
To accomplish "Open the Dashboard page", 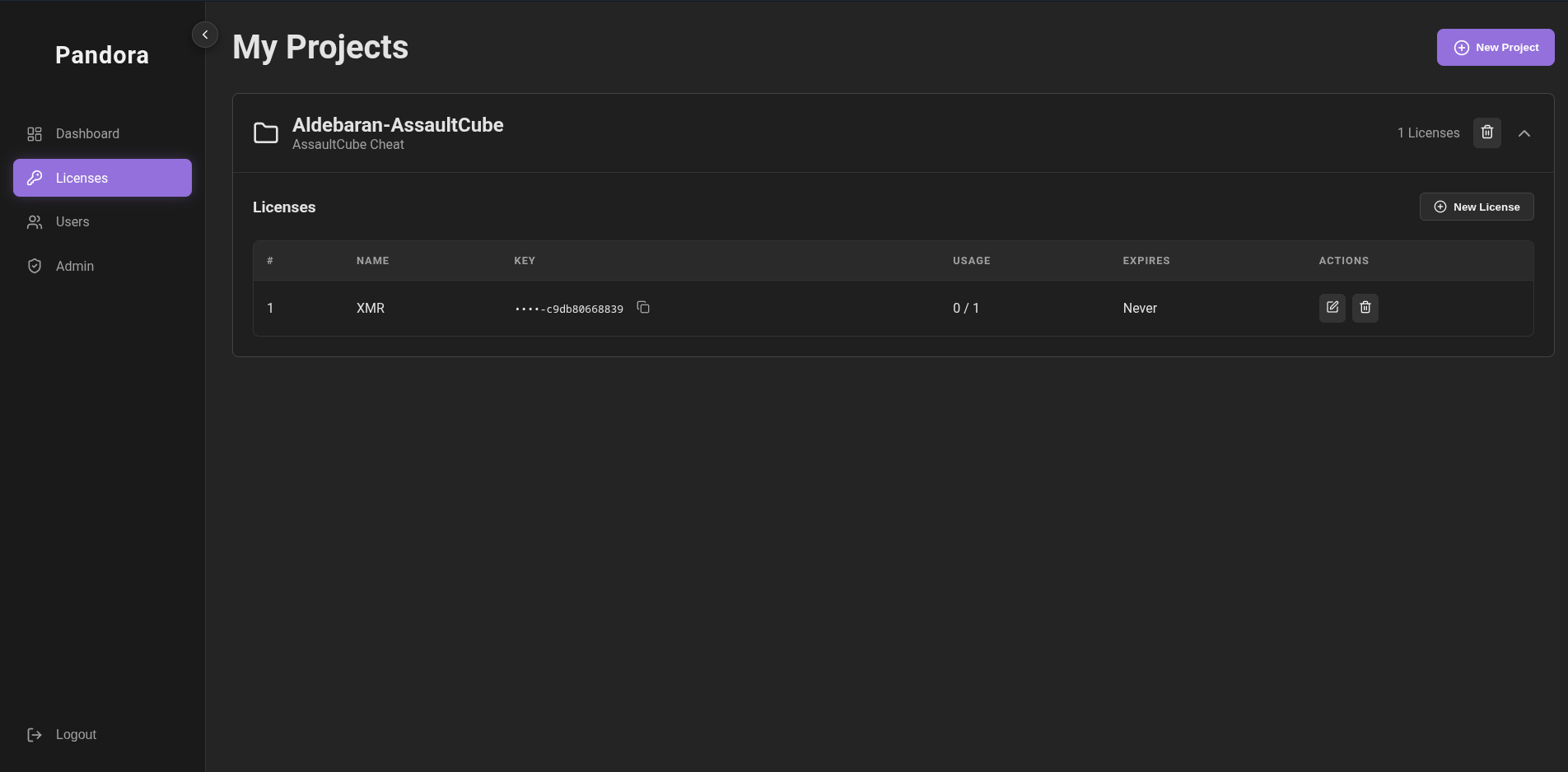I will pos(102,133).
